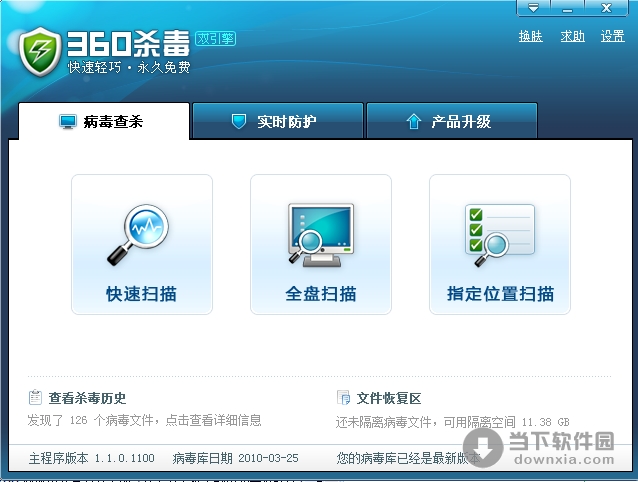Open 查看杀毒历史 scan history

(87, 398)
